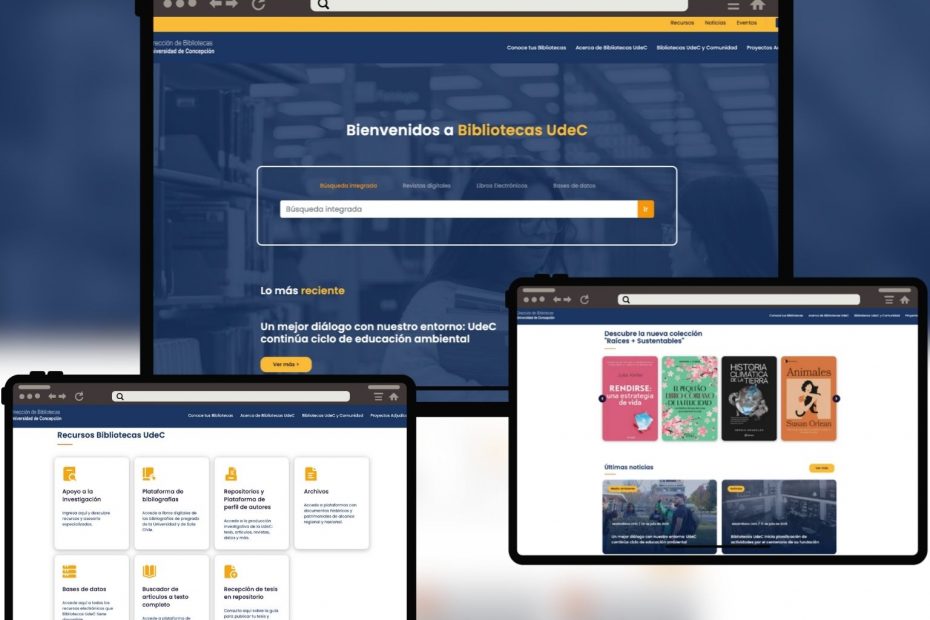Click the open-book Buscador de artículos icon

pyautogui.click(x=149, y=571)
